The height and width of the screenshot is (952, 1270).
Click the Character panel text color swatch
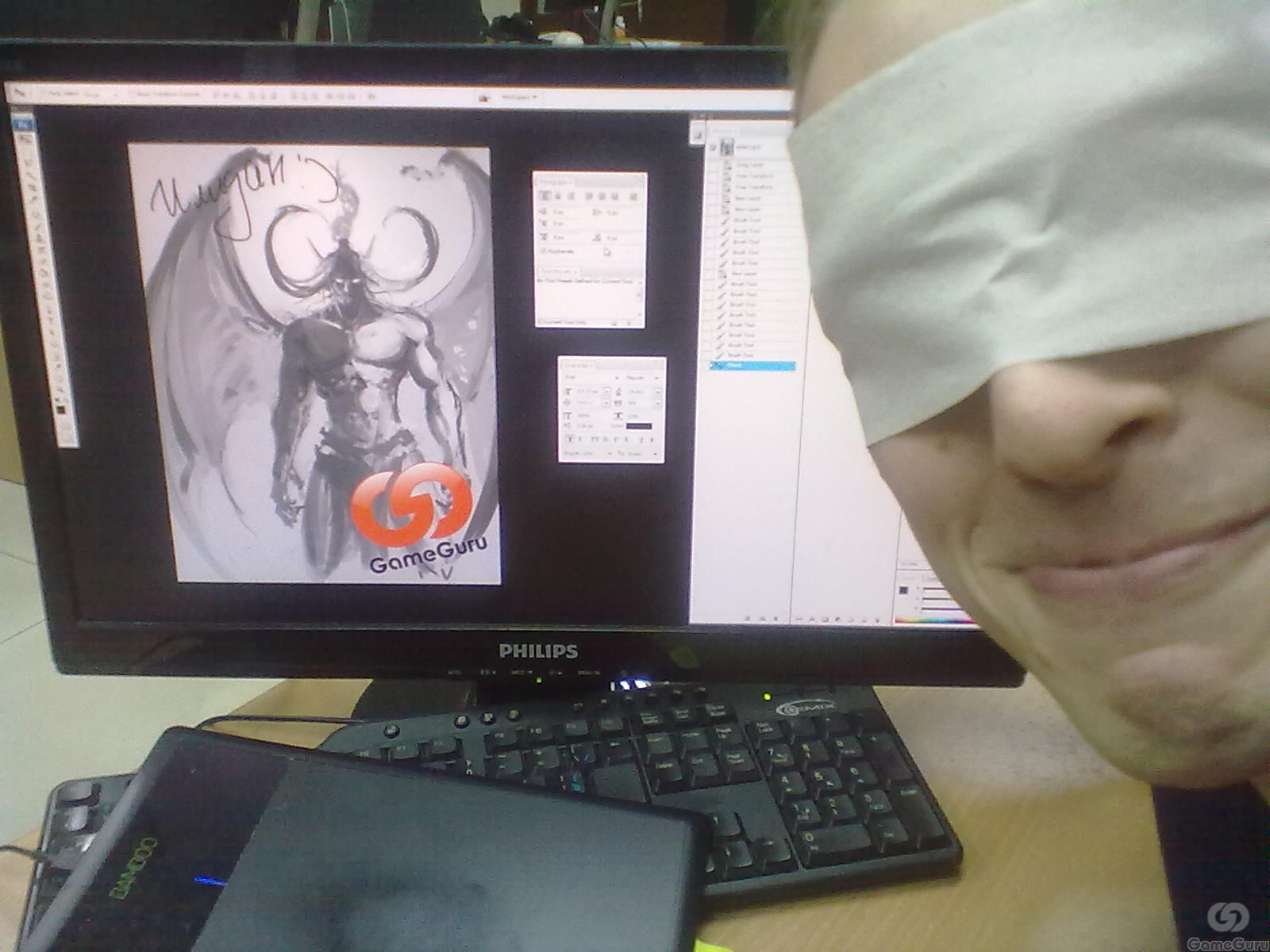(639, 427)
